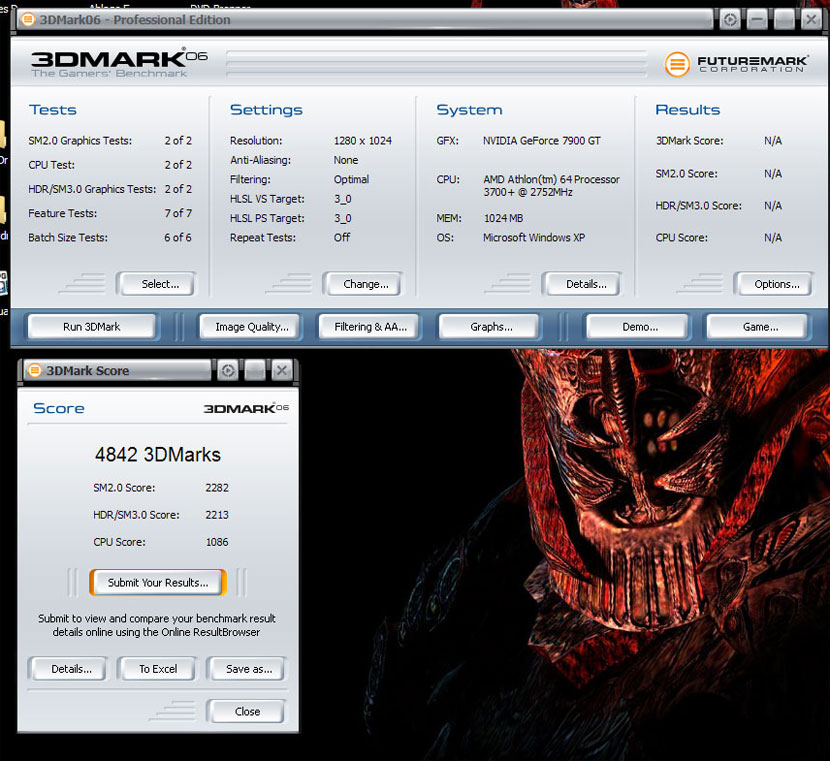Export results with To Excel
The height and width of the screenshot is (761, 830).
click(157, 669)
